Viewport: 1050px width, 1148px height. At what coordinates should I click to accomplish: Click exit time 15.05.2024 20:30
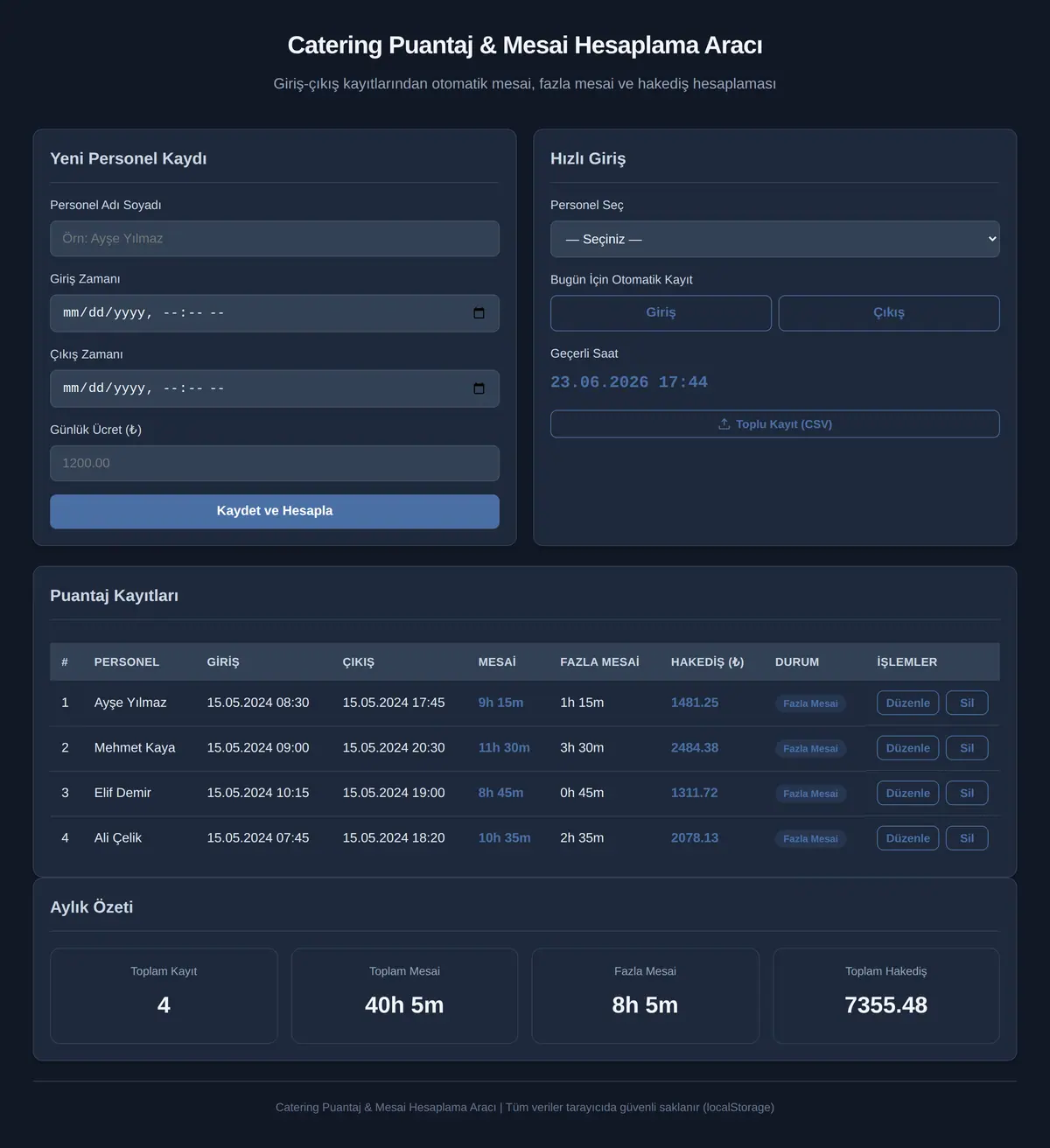(x=394, y=747)
